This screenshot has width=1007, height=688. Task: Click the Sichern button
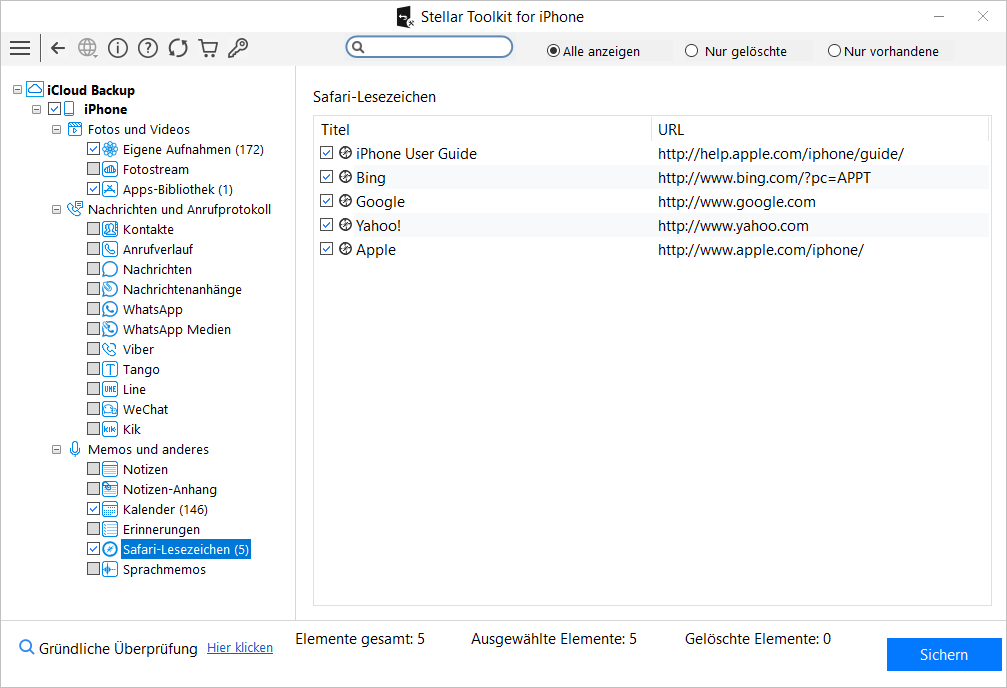point(944,655)
